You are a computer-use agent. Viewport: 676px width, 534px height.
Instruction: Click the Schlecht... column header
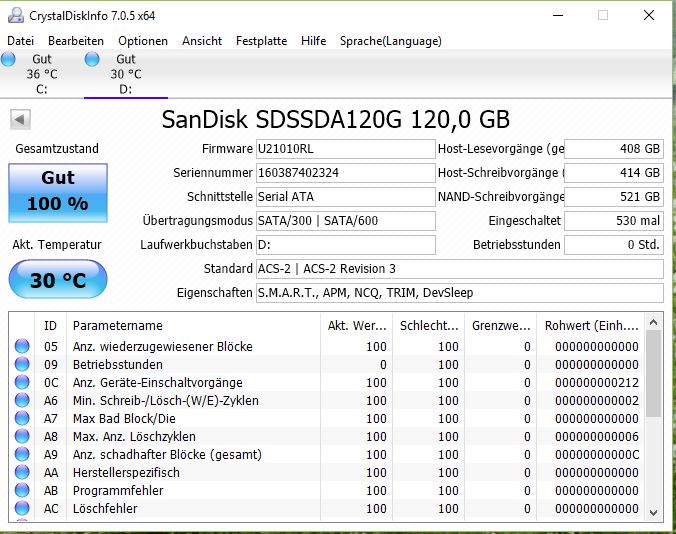pyautogui.click(x=429, y=325)
